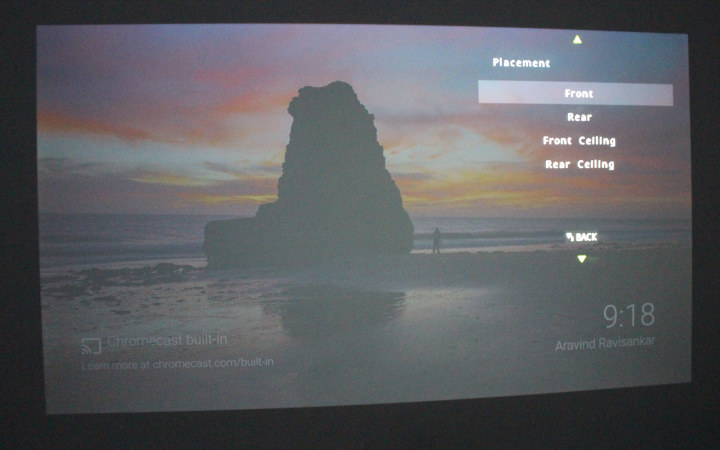Select the Rear placement option
Screen dimensions: 720x450
point(579,117)
